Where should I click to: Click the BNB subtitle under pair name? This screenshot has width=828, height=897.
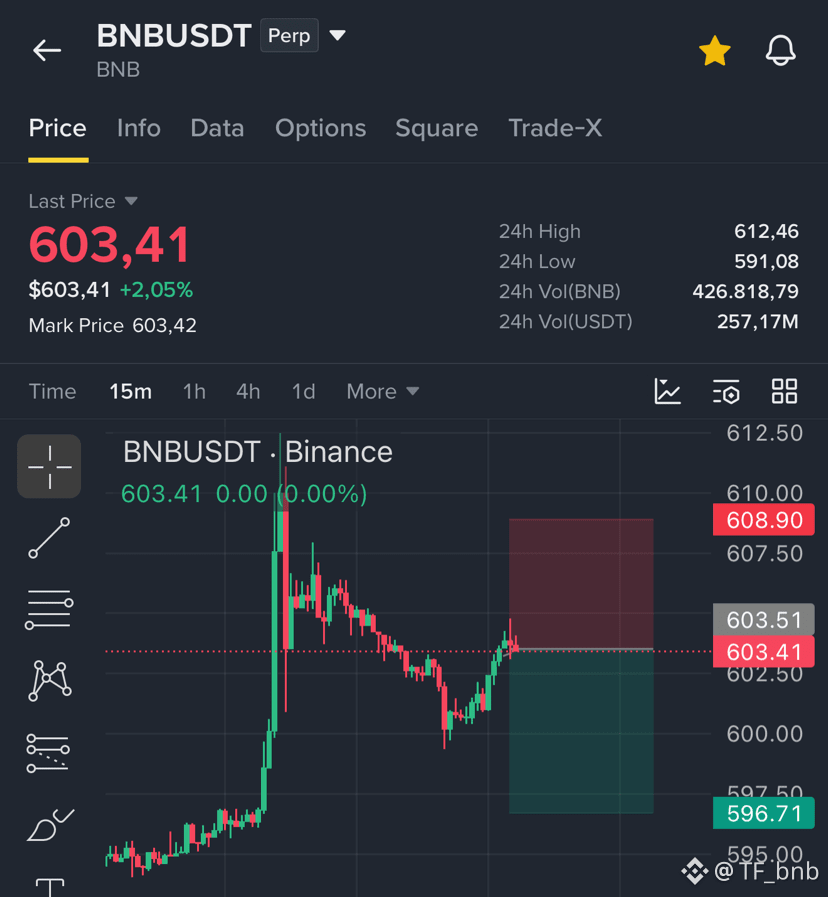click(118, 70)
